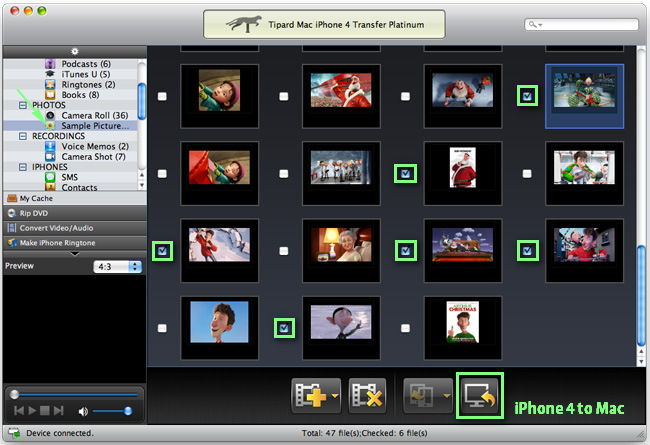This screenshot has height=445, width=650.
Task: Open the add file dropdown arrow
Action: 335,396
